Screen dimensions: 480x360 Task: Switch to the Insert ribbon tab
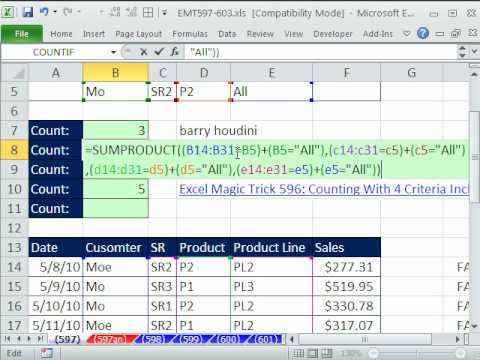coord(94,34)
